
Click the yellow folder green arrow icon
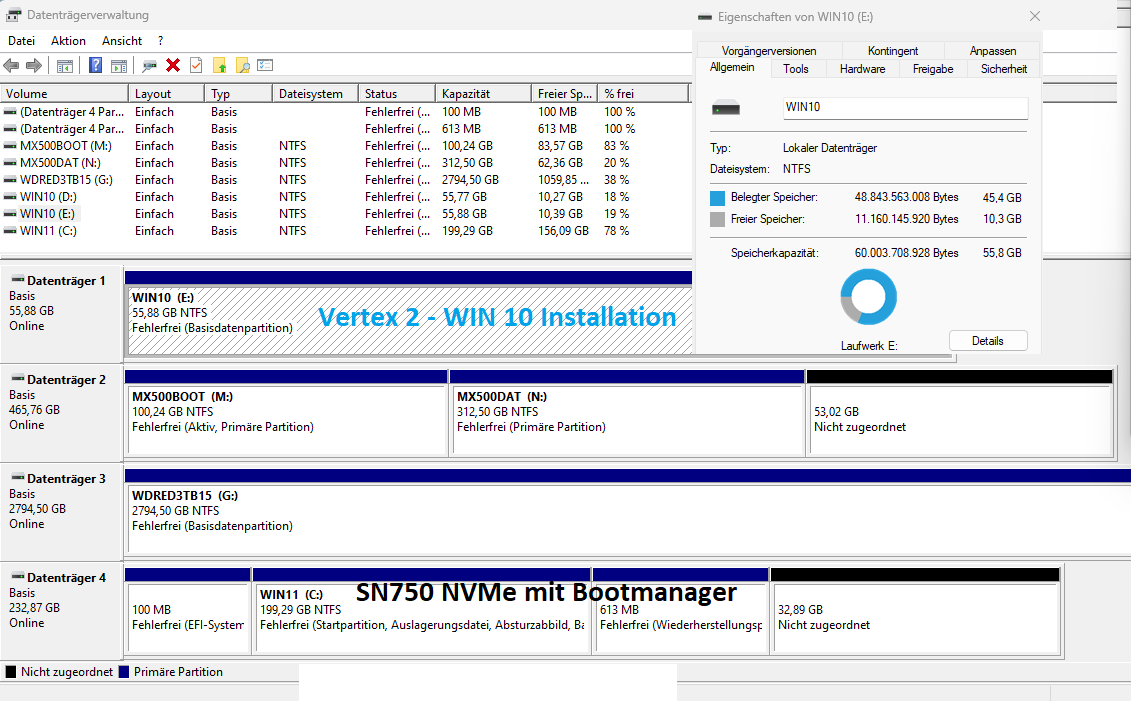220,66
